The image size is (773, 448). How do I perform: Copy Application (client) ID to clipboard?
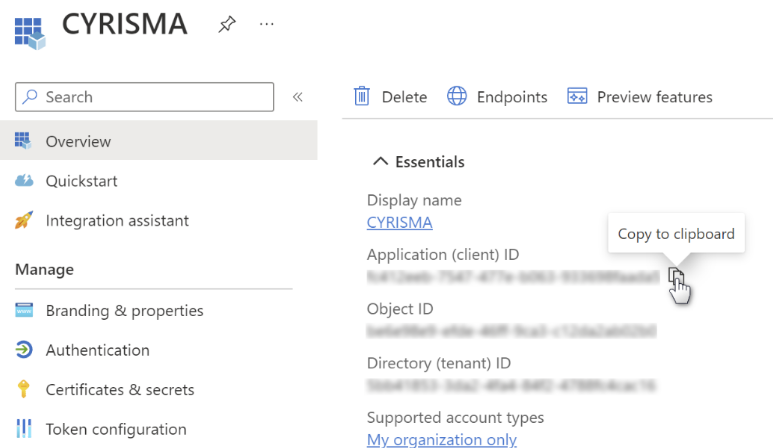[x=675, y=276]
